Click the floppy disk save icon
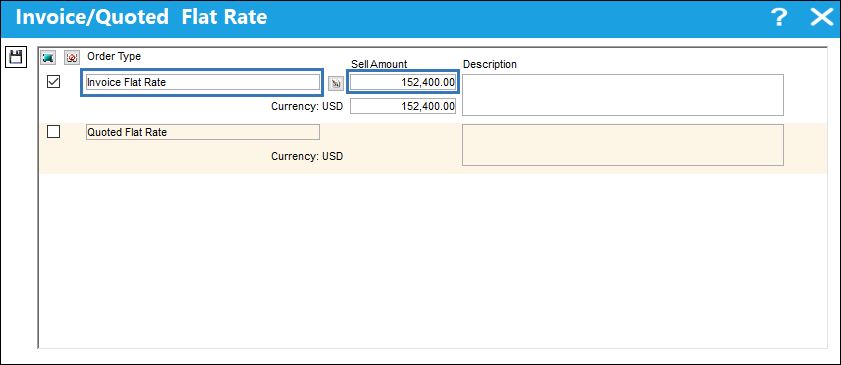 16,57
